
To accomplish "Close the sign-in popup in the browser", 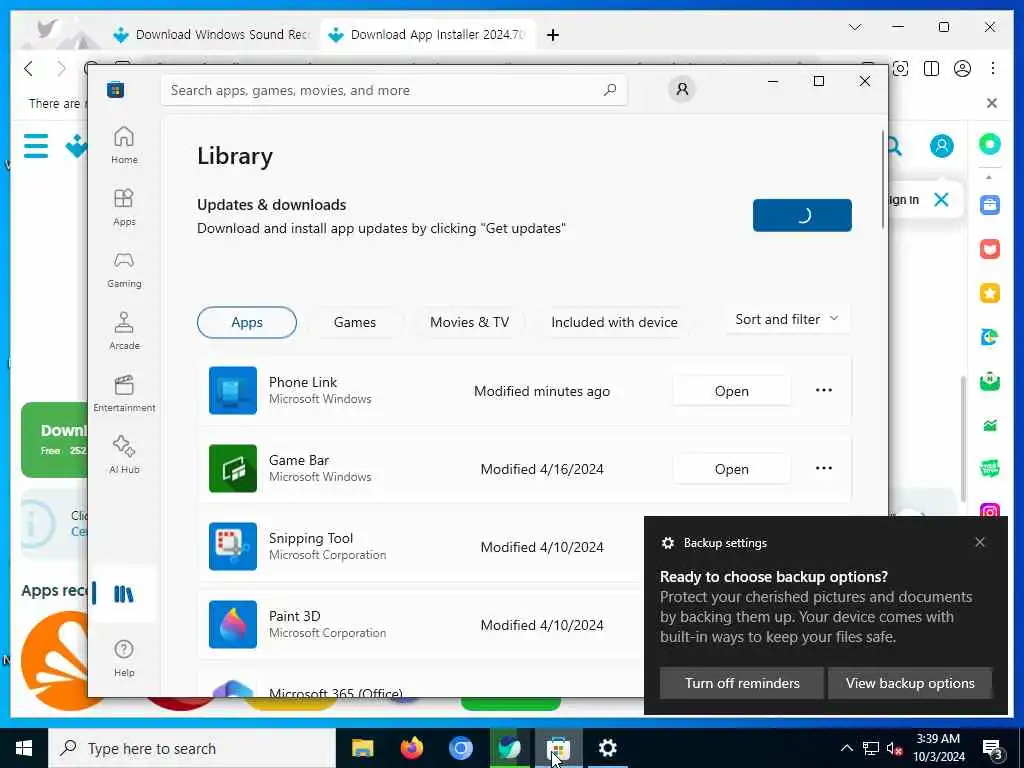I will tap(941, 199).
